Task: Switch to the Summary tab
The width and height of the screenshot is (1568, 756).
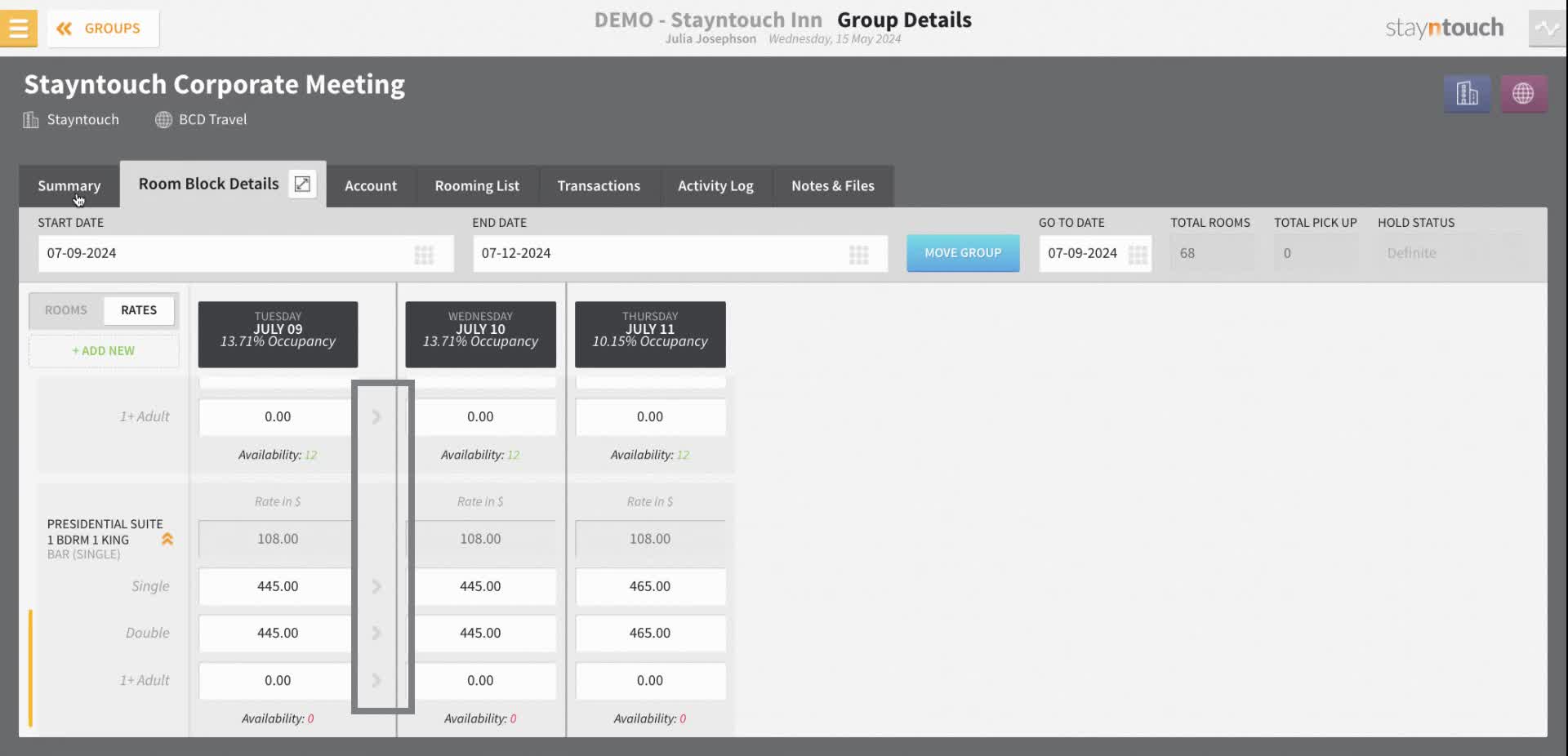Action: [x=69, y=186]
